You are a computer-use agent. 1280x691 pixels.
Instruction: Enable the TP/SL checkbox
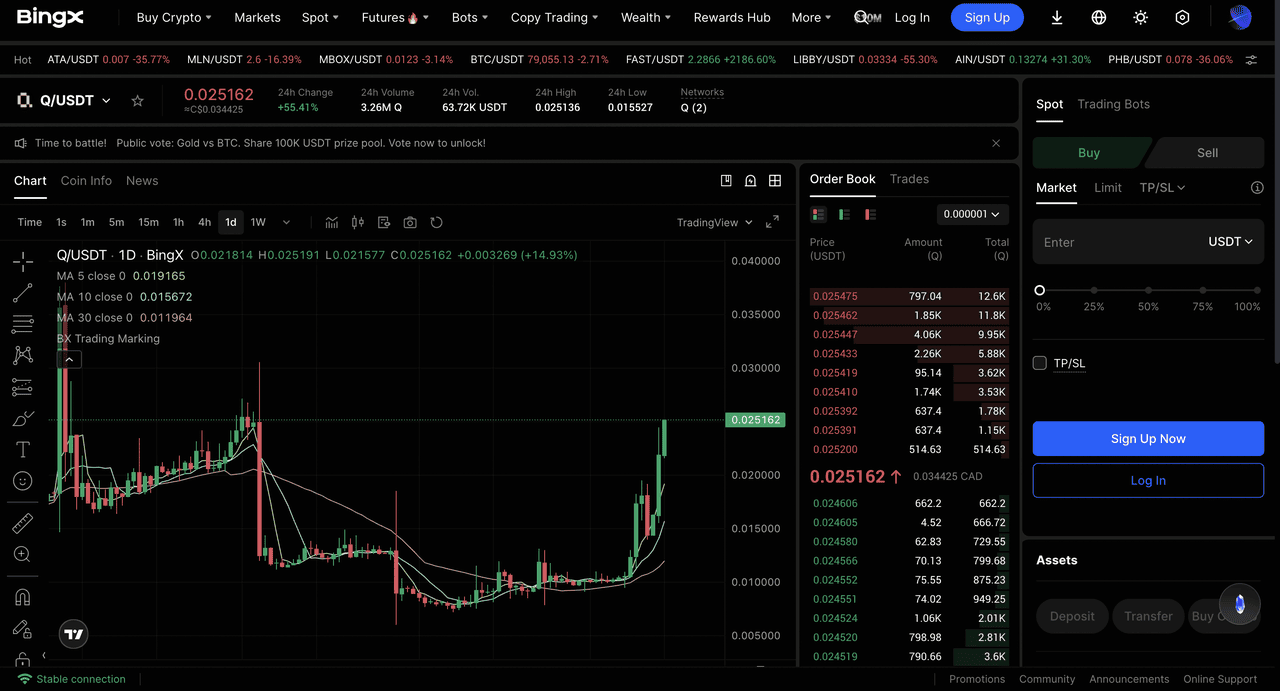point(1040,363)
